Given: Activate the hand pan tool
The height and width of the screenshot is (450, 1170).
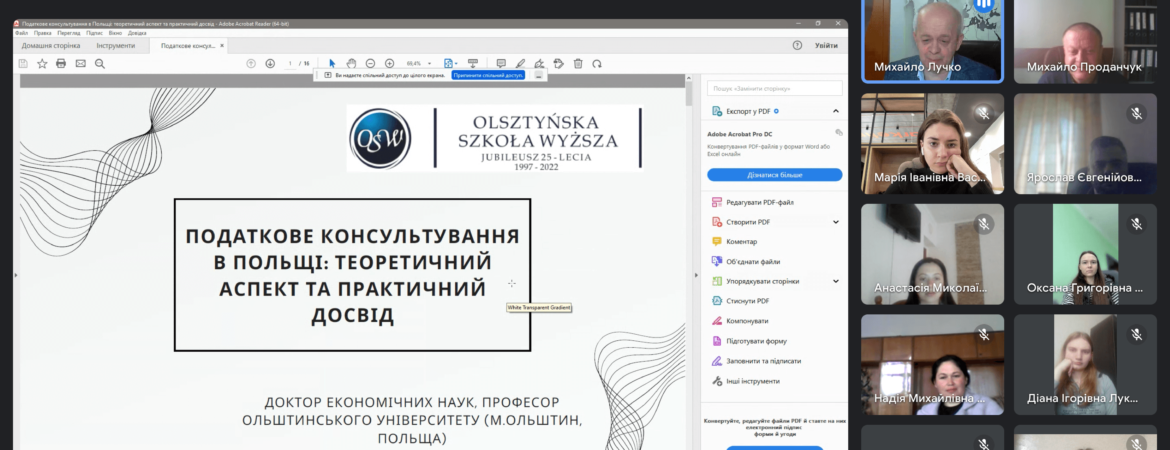Looking at the screenshot, I should tap(351, 63).
